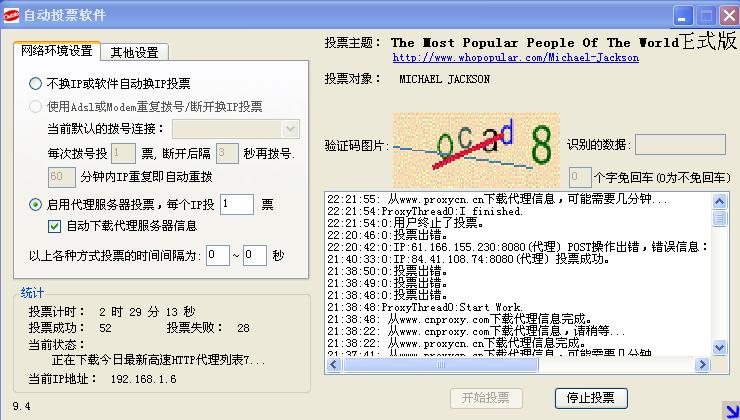Click the captcha verification image

pyautogui.click(x=476, y=150)
